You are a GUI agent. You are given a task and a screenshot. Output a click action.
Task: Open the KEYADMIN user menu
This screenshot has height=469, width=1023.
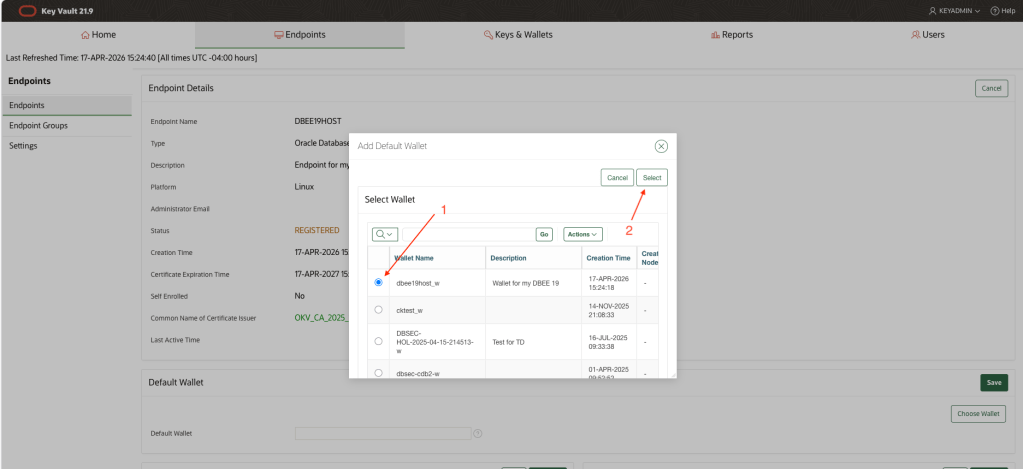point(954,10)
